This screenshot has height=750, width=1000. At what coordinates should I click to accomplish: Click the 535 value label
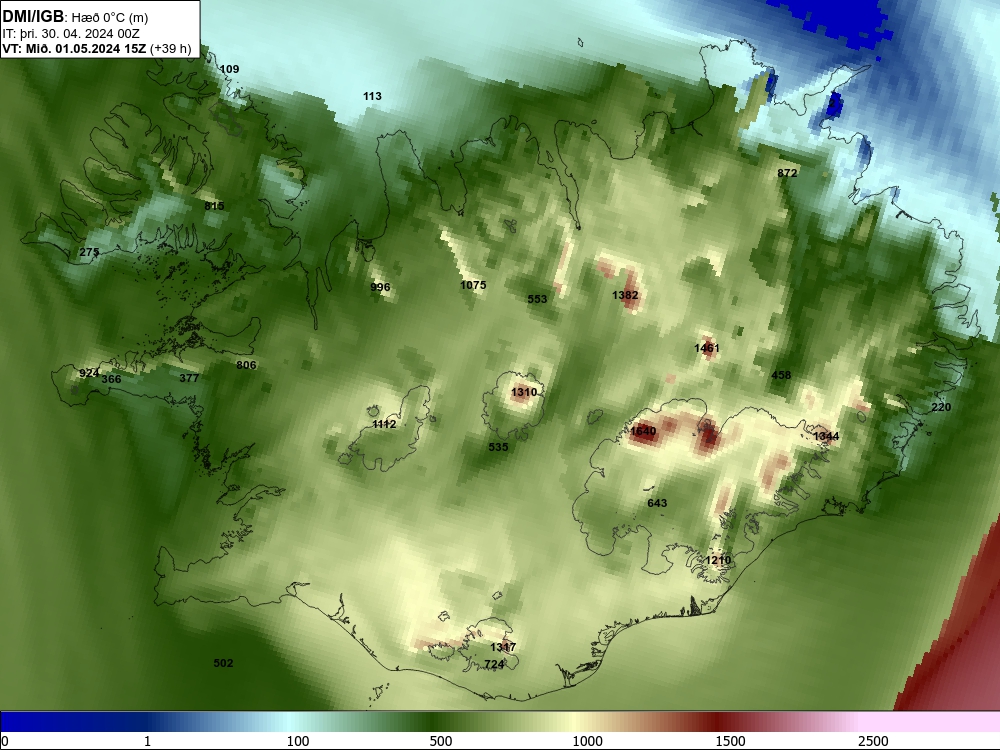(x=498, y=446)
